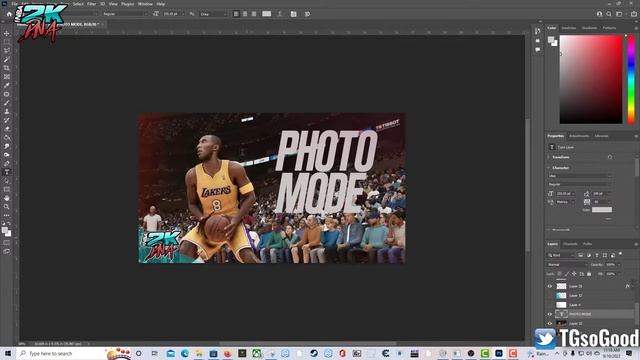Lock all layer attributes padlock icon
This screenshot has width=640, height=360.
tap(589, 274)
